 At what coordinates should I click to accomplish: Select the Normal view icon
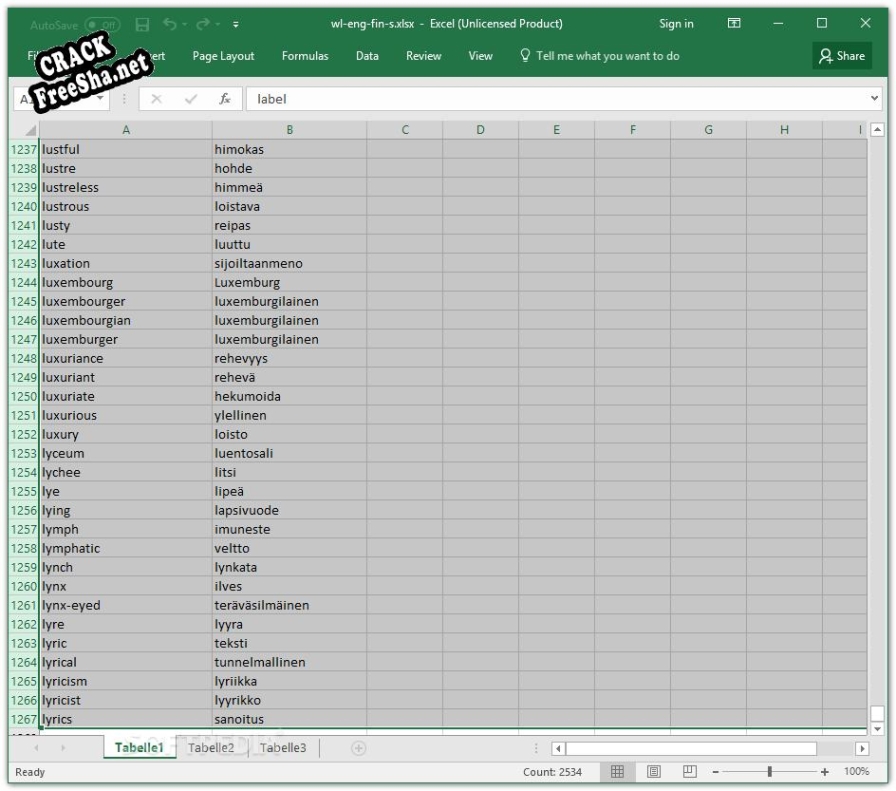pos(618,772)
